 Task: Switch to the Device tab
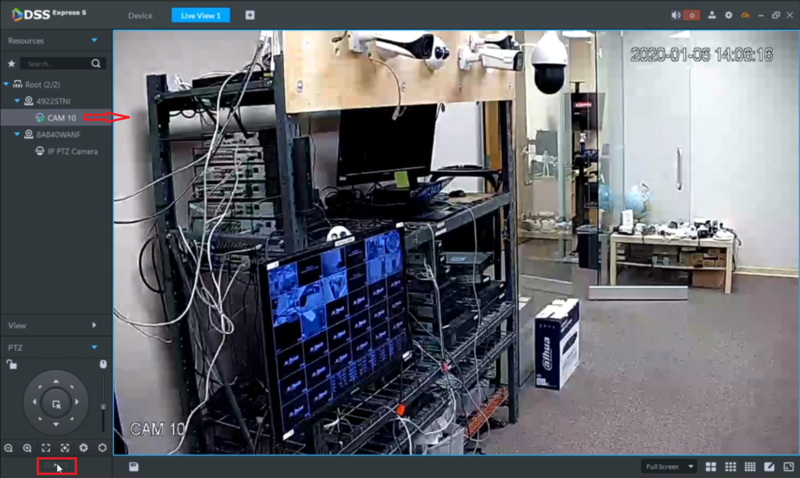[x=140, y=16]
